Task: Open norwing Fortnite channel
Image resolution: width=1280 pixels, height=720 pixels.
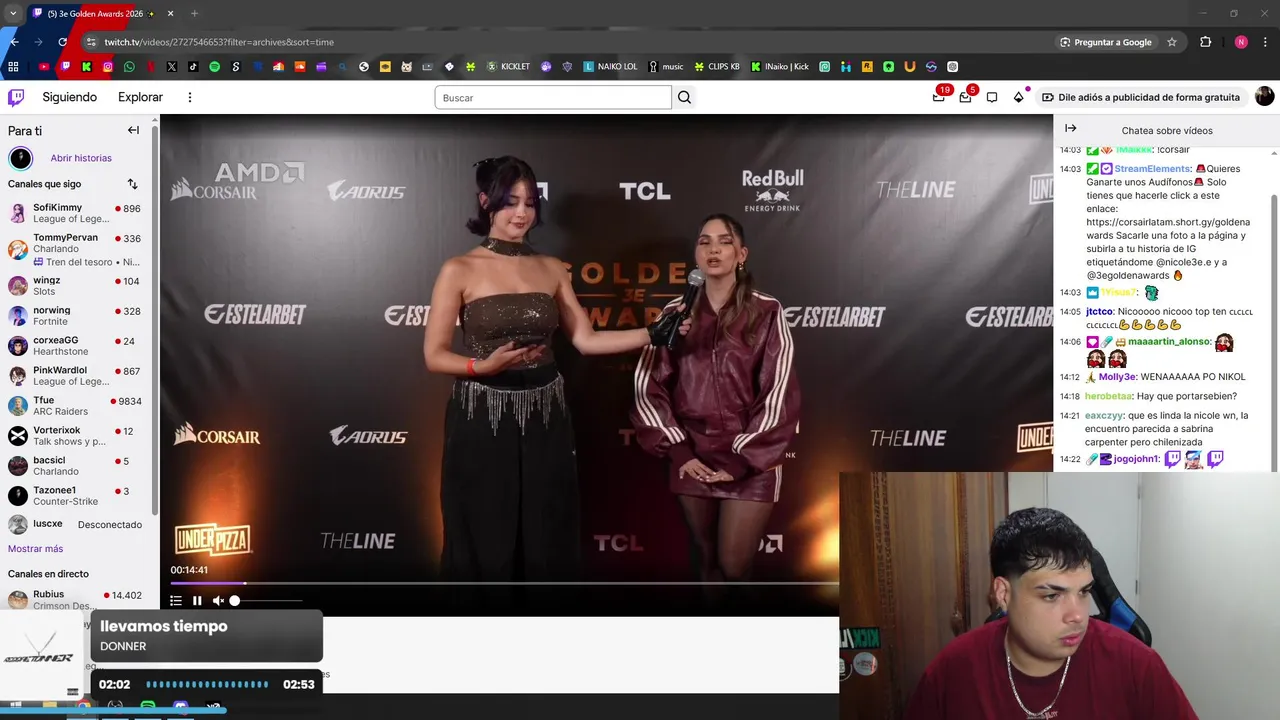Action: pyautogui.click(x=75, y=316)
